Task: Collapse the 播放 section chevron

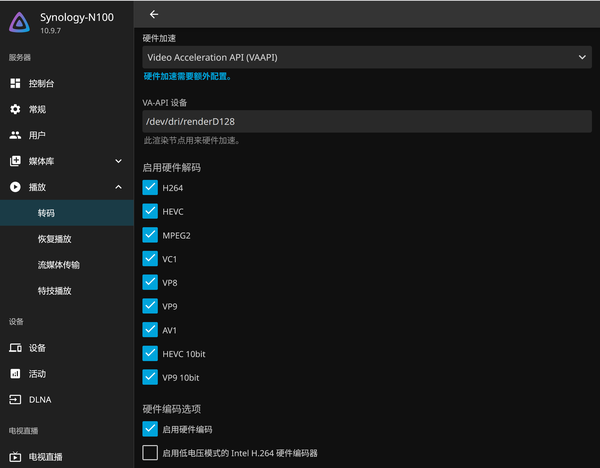Action: [119, 187]
